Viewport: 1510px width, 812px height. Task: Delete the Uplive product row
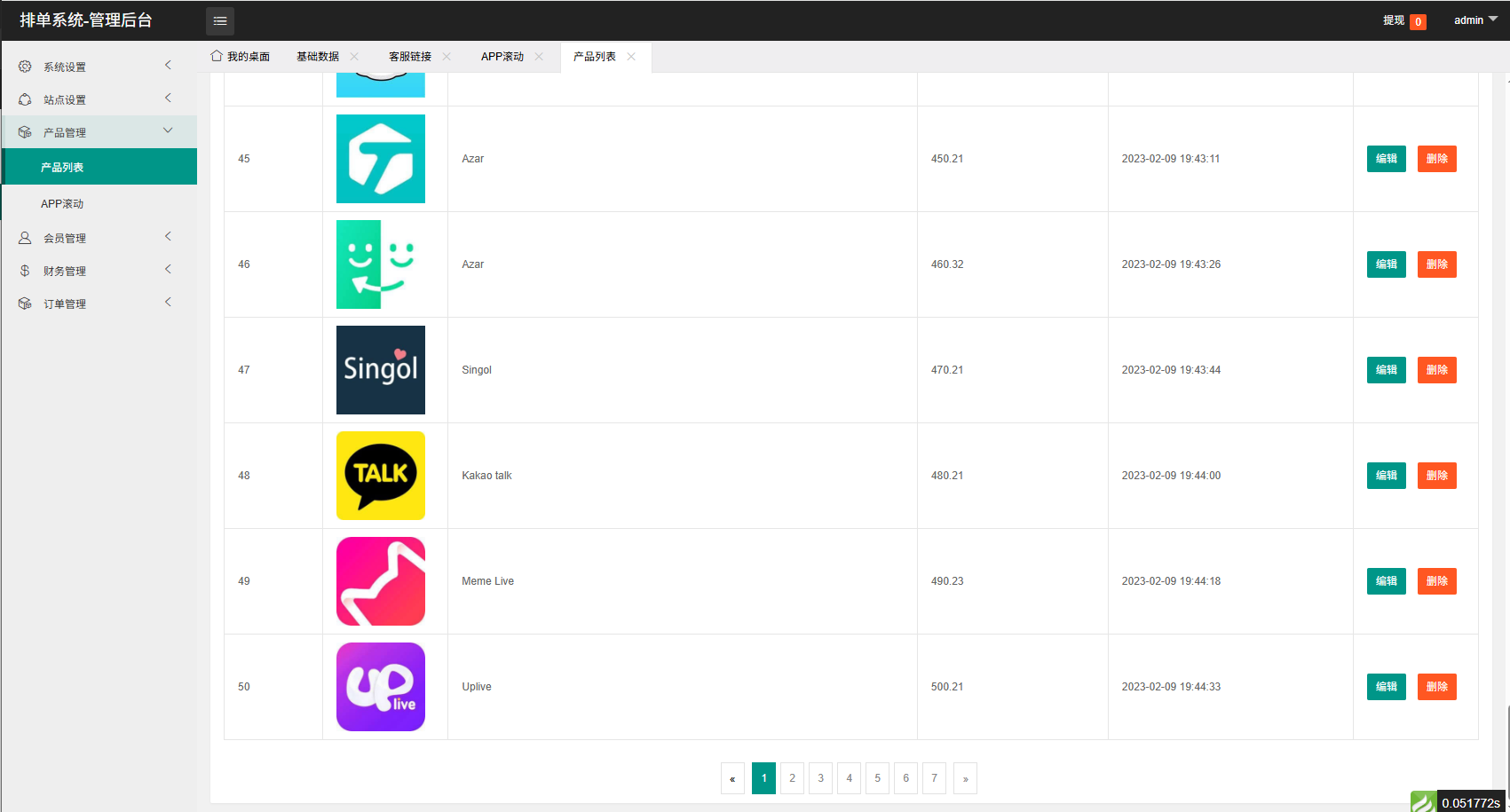(1436, 687)
